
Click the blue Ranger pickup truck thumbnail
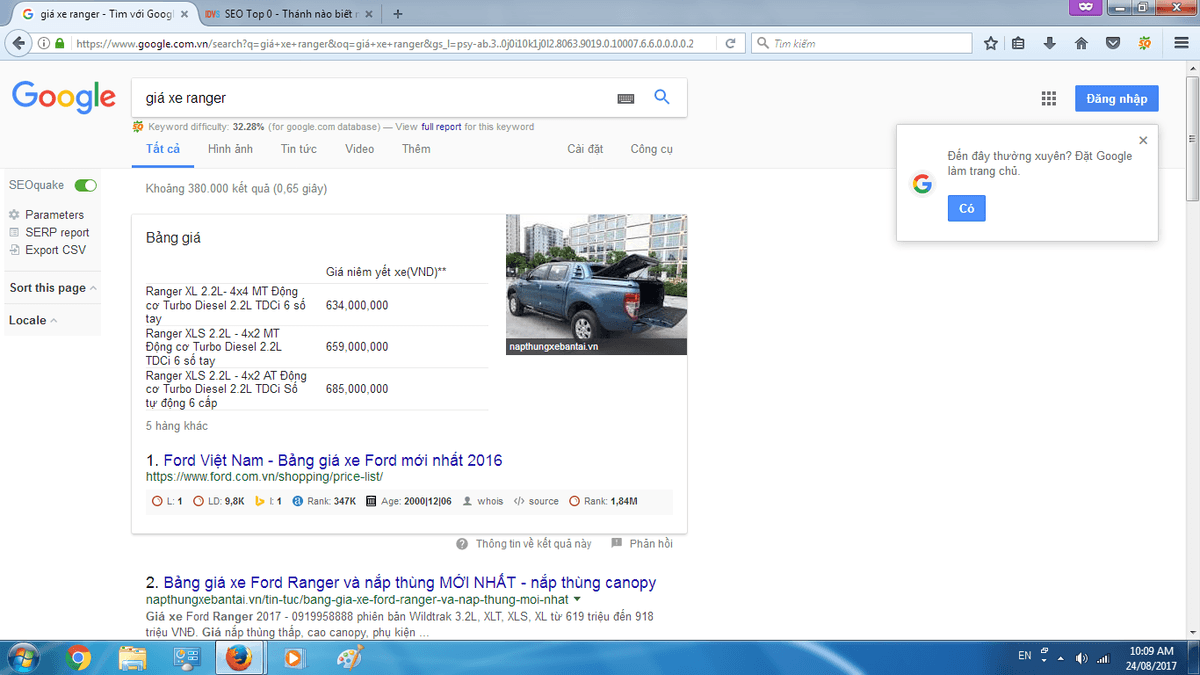point(596,285)
